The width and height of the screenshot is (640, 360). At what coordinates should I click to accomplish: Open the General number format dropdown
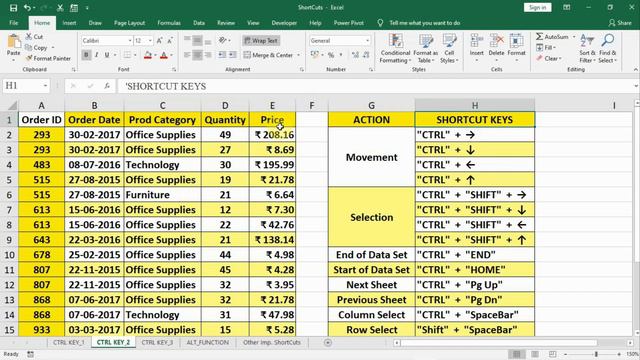(x=367, y=41)
